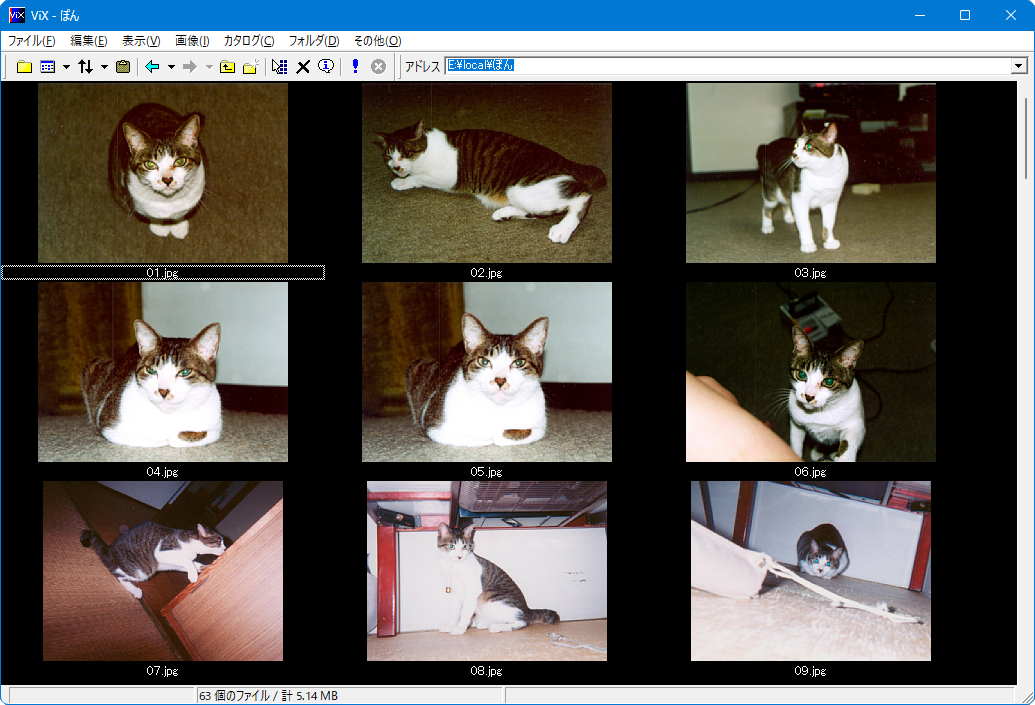Open the その他(O) menu

click(x=378, y=41)
